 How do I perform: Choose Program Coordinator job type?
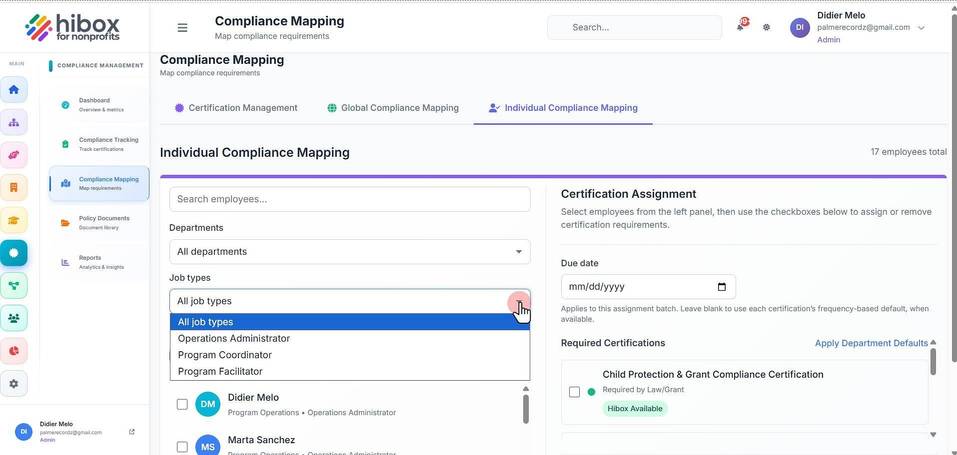350,355
